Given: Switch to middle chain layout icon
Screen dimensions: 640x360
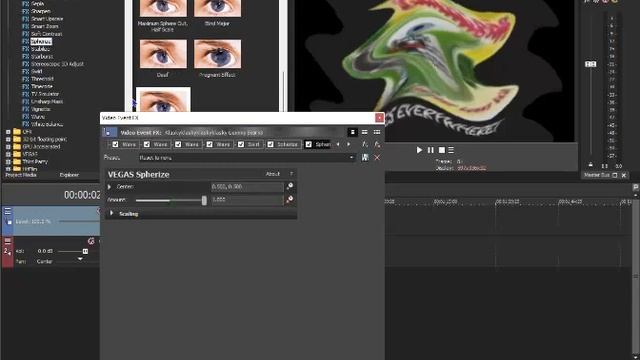Looking at the screenshot, I should coord(364,132).
